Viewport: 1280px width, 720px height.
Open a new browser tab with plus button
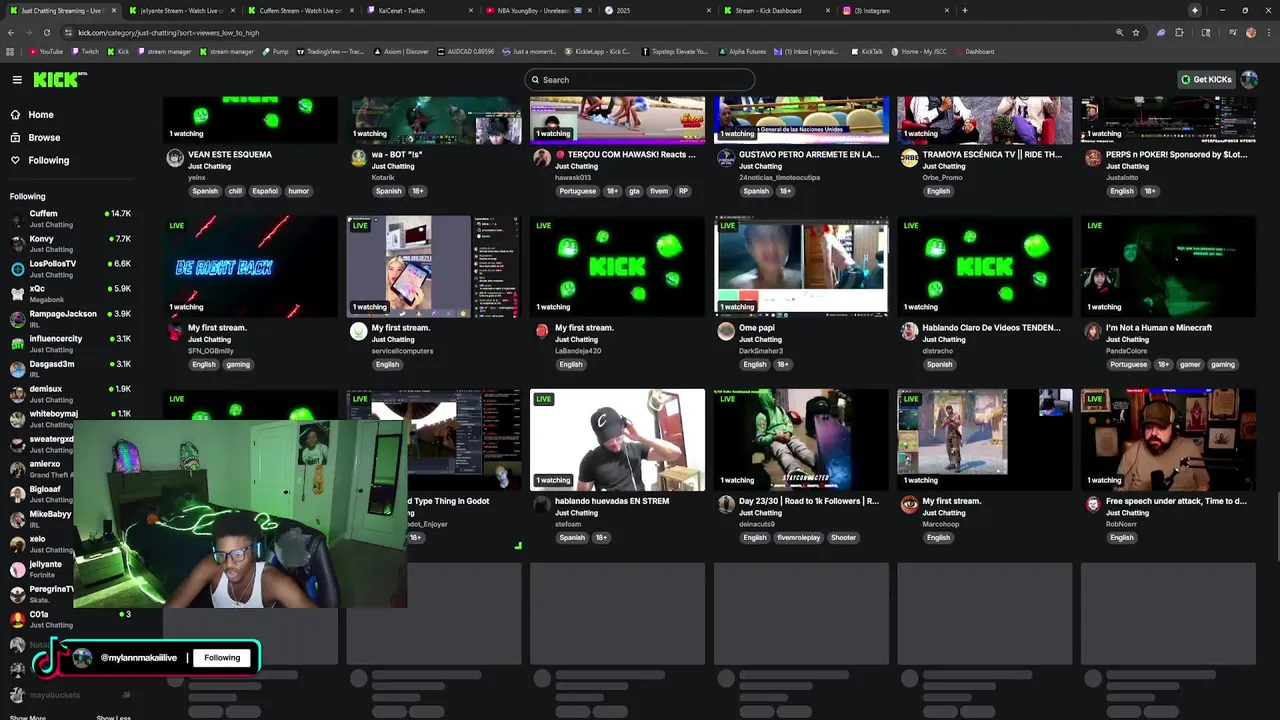[x=964, y=10]
